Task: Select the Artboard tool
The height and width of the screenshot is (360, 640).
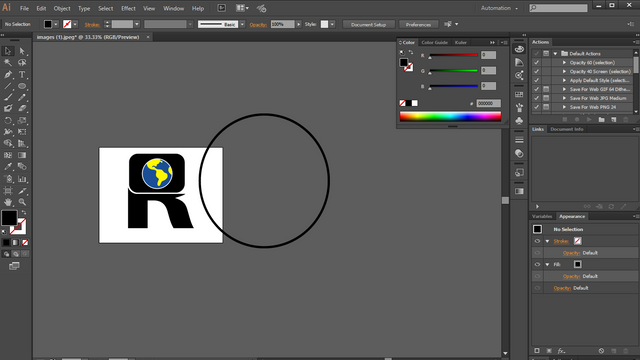Action: pyautogui.click(x=8, y=191)
